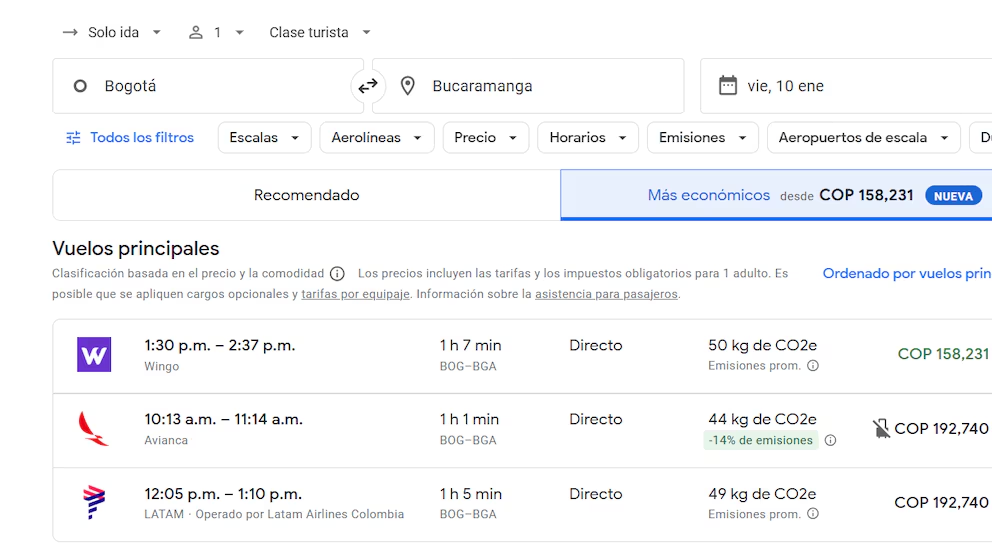Select the Más económicos tab
This screenshot has width=992, height=558.
click(x=775, y=195)
